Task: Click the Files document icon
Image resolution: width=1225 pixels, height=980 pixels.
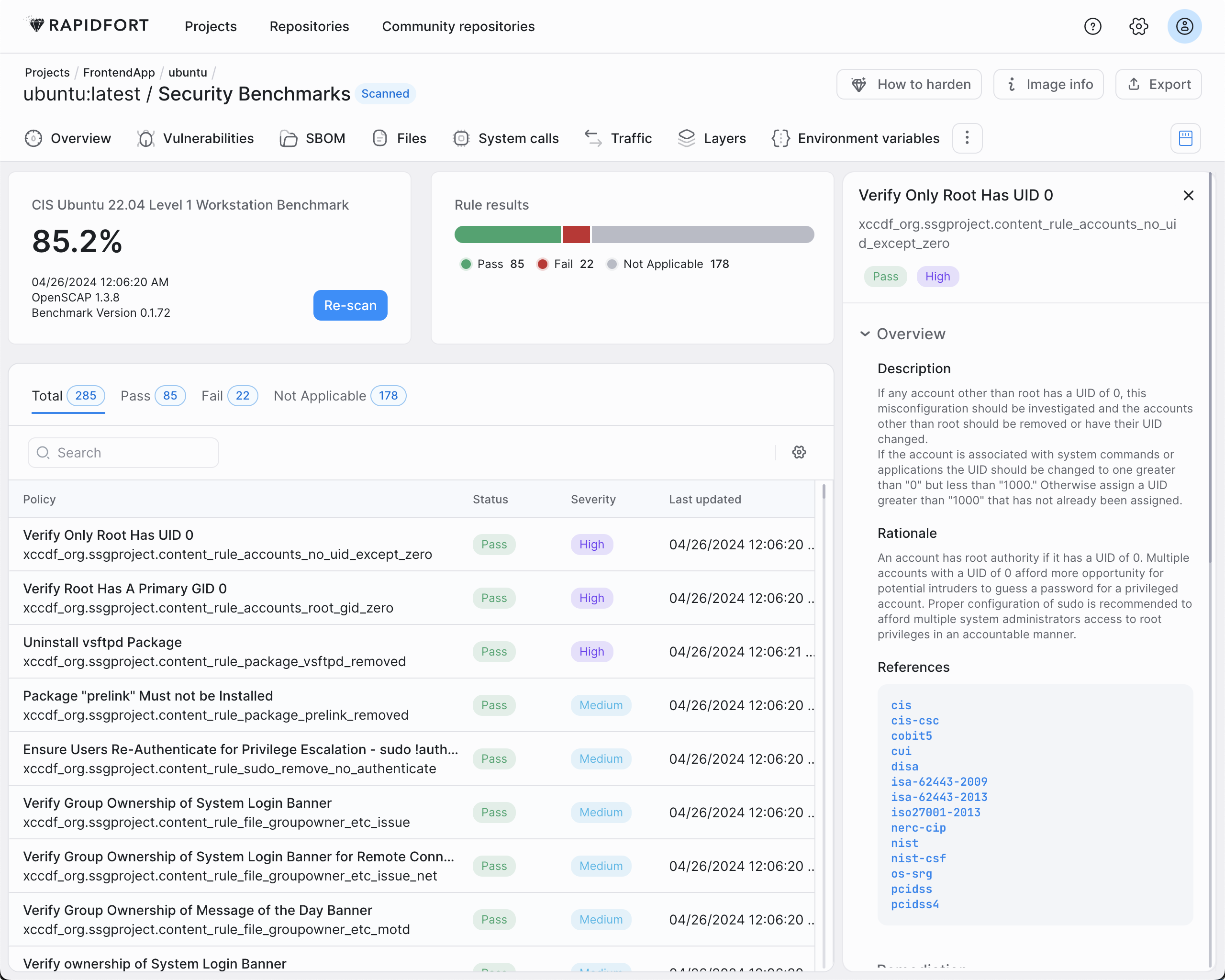Action: [380, 138]
